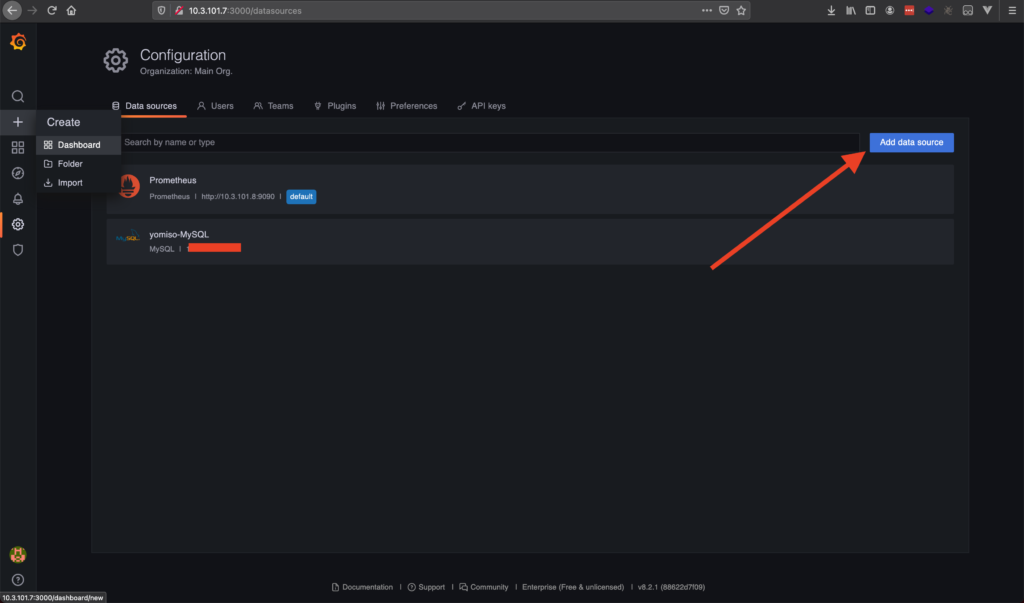Screen dimensions: 1024x603
Task: Click the insecure connection lock icon
Action: coord(178,10)
